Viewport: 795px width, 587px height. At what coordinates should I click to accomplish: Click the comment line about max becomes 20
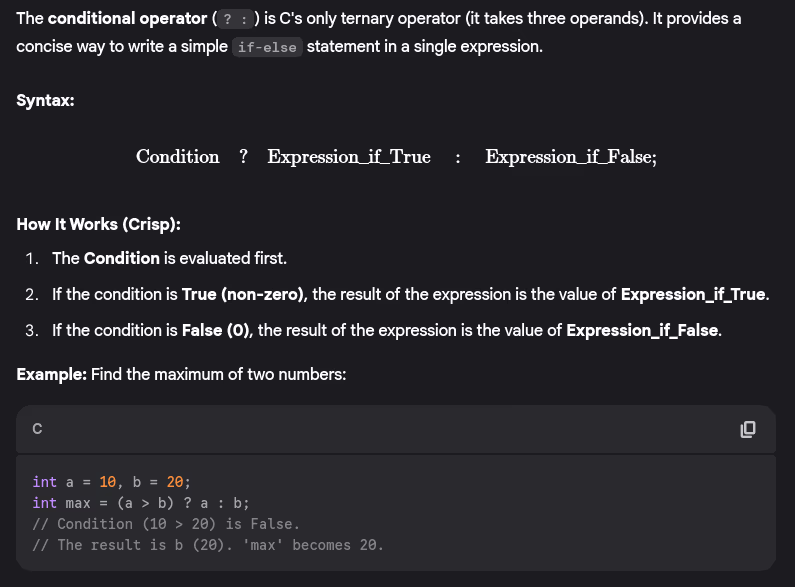pos(207,544)
